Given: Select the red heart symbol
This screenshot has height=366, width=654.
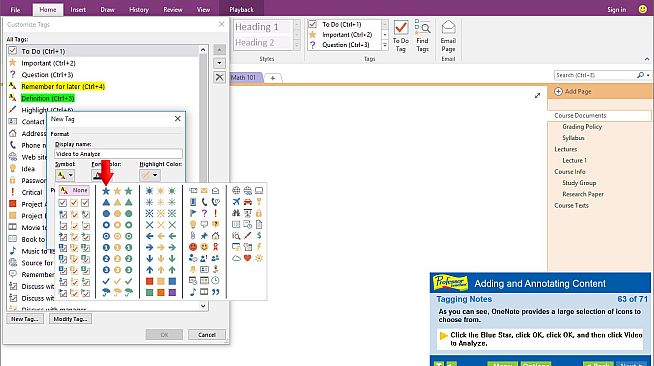Looking at the screenshot, I should [247, 258].
